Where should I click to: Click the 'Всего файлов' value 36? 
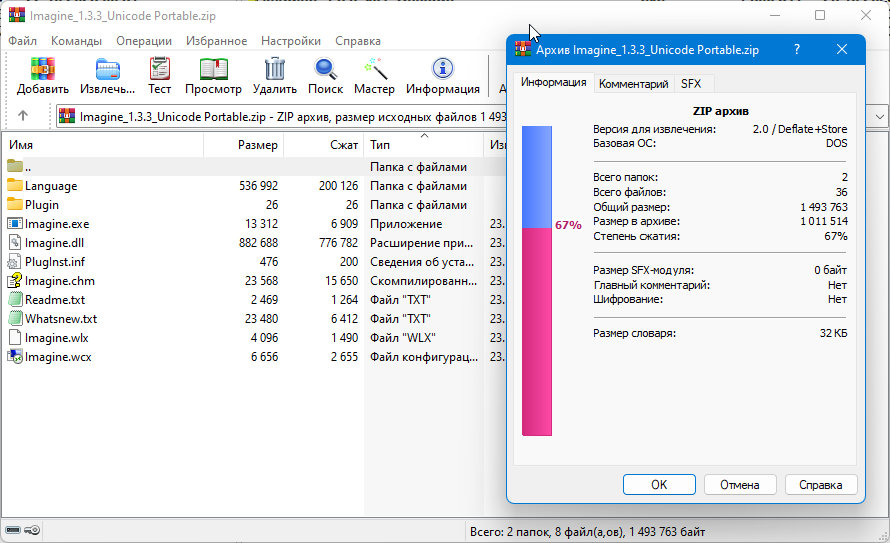tap(841, 192)
